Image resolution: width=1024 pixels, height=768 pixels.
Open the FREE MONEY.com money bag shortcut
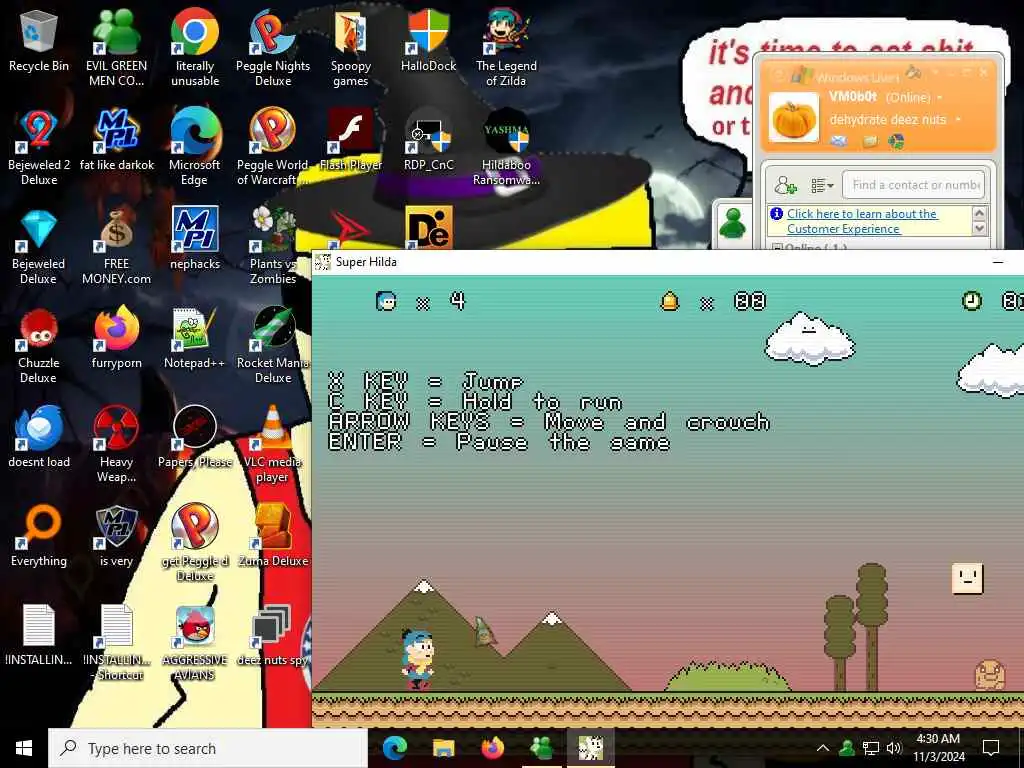point(116,246)
